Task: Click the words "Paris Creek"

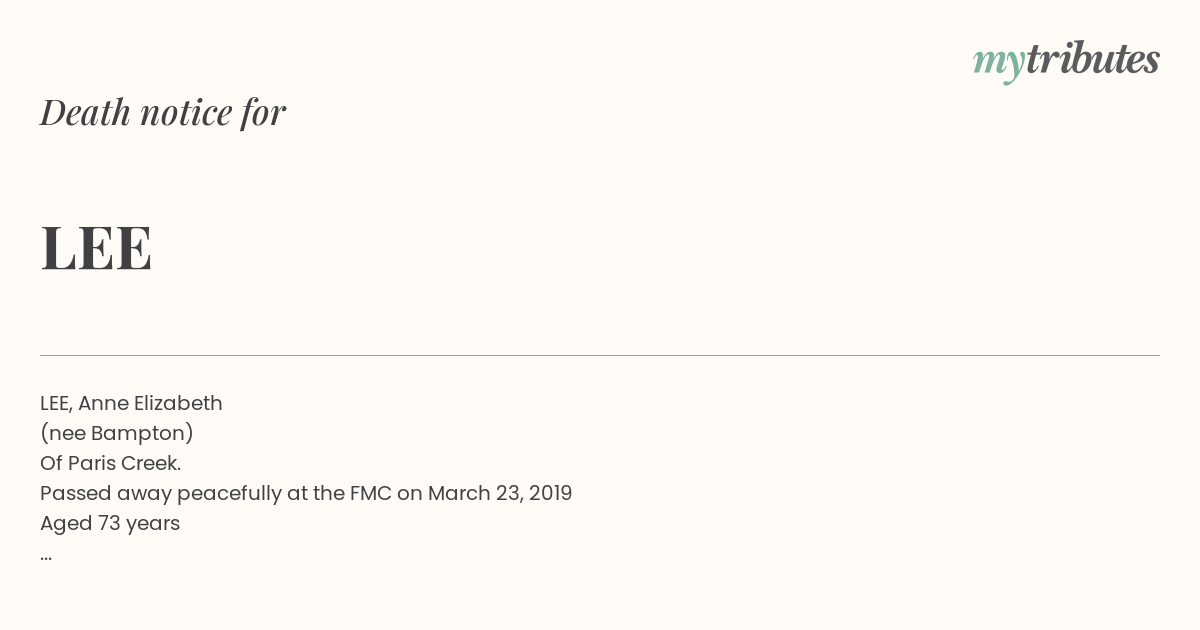Action: click(x=123, y=463)
